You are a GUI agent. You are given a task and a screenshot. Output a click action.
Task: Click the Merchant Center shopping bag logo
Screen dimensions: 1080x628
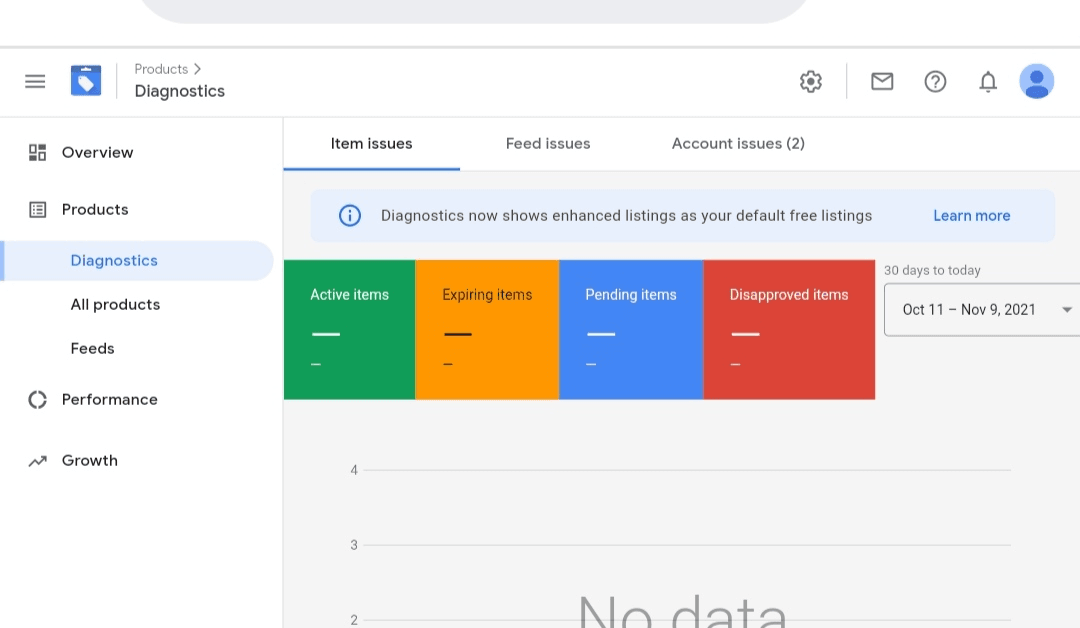(x=86, y=81)
